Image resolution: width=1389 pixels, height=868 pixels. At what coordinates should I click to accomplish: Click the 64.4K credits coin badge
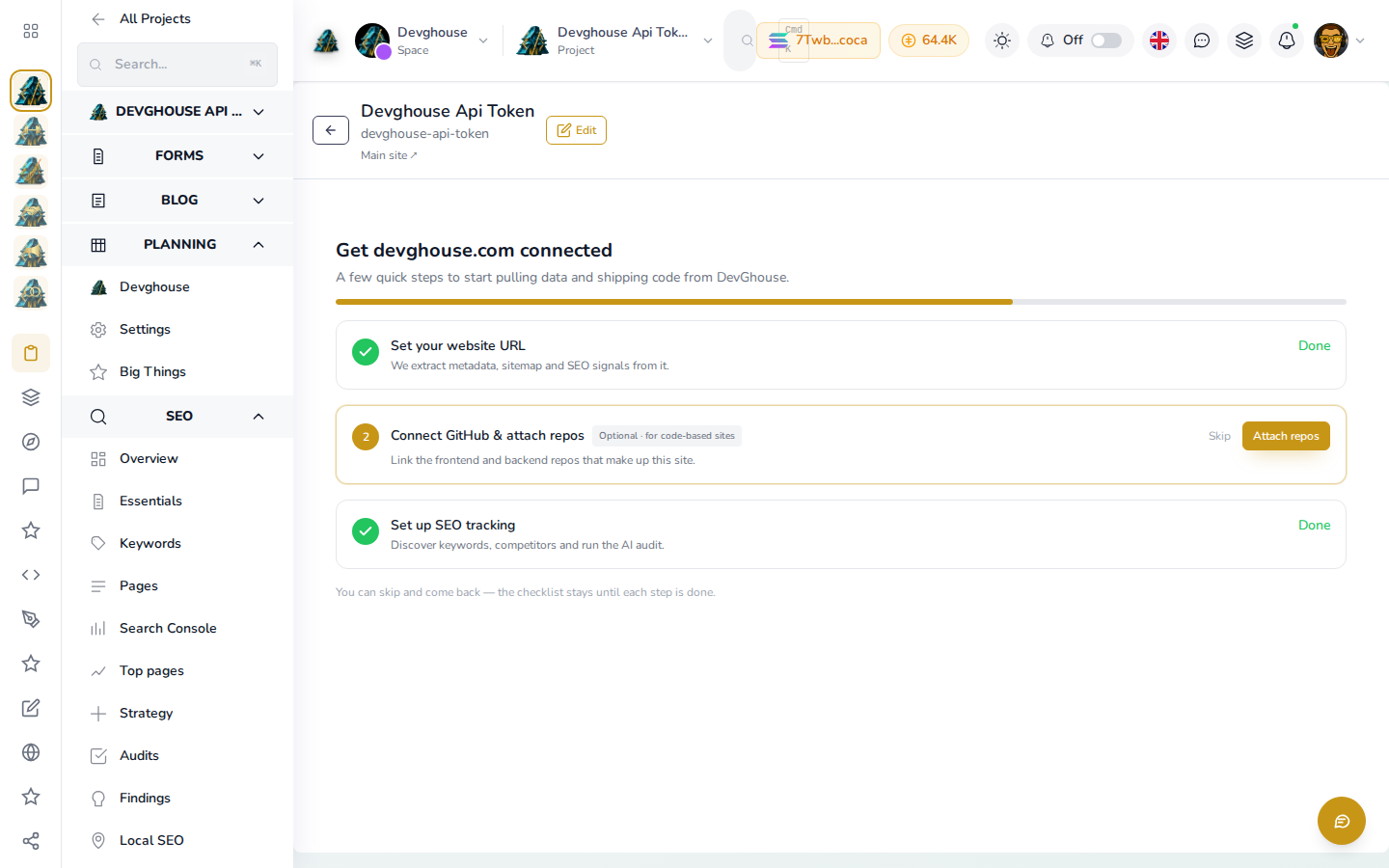[929, 41]
